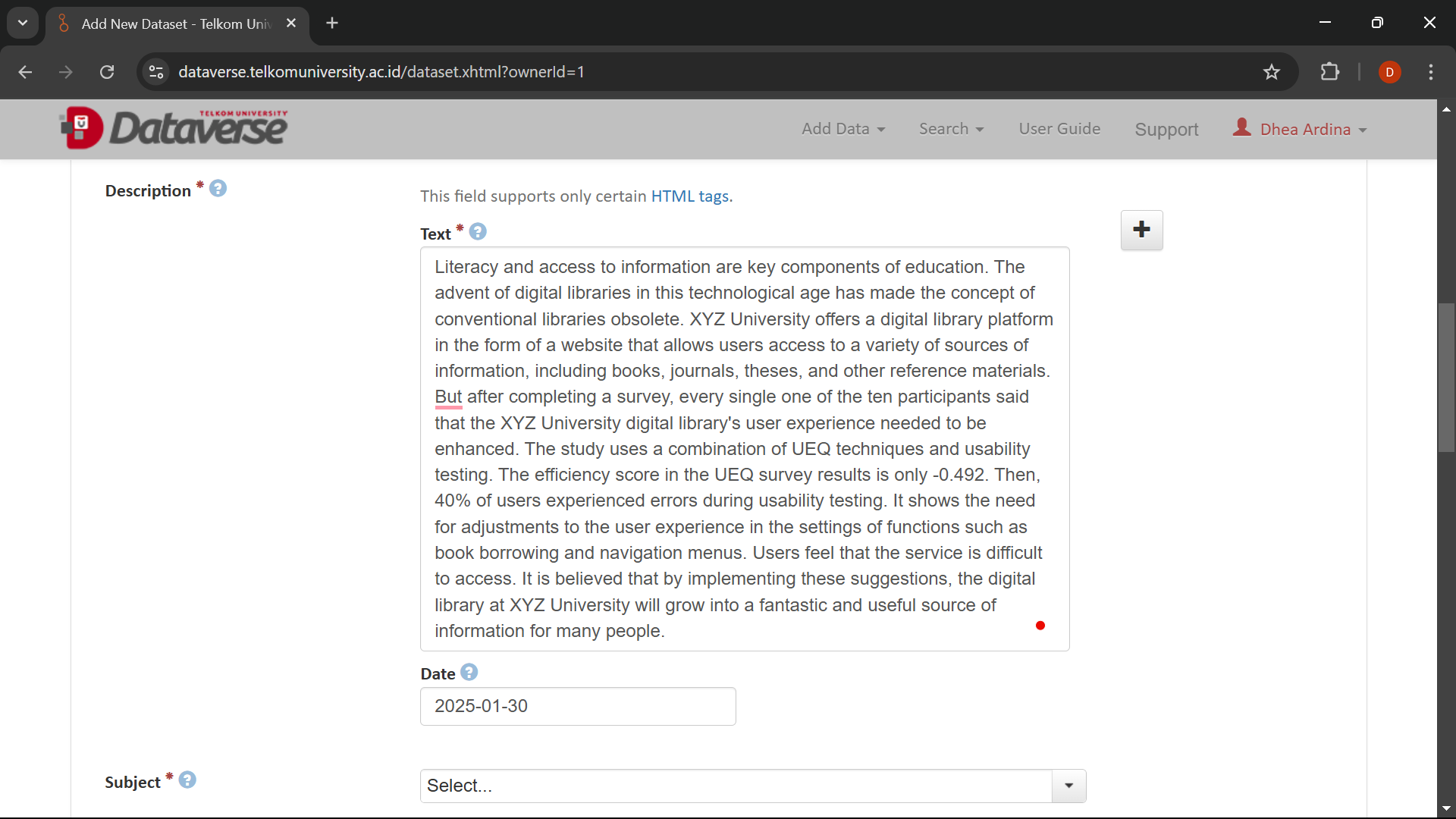Screen dimensions: 1456x819
Task: Open the Support navbar item
Action: pyautogui.click(x=1166, y=130)
